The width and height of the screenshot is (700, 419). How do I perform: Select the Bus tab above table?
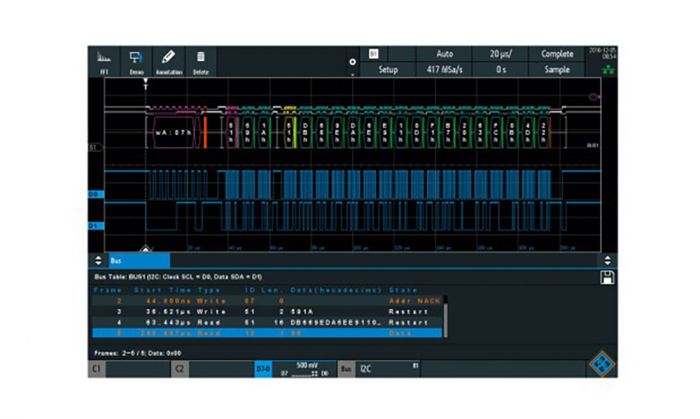click(x=118, y=260)
